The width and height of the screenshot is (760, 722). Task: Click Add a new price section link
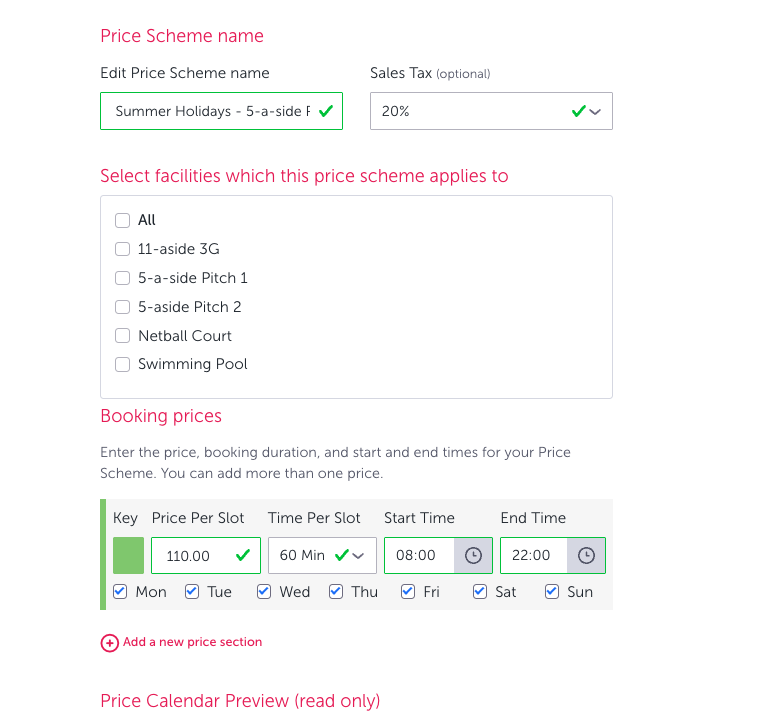click(192, 642)
